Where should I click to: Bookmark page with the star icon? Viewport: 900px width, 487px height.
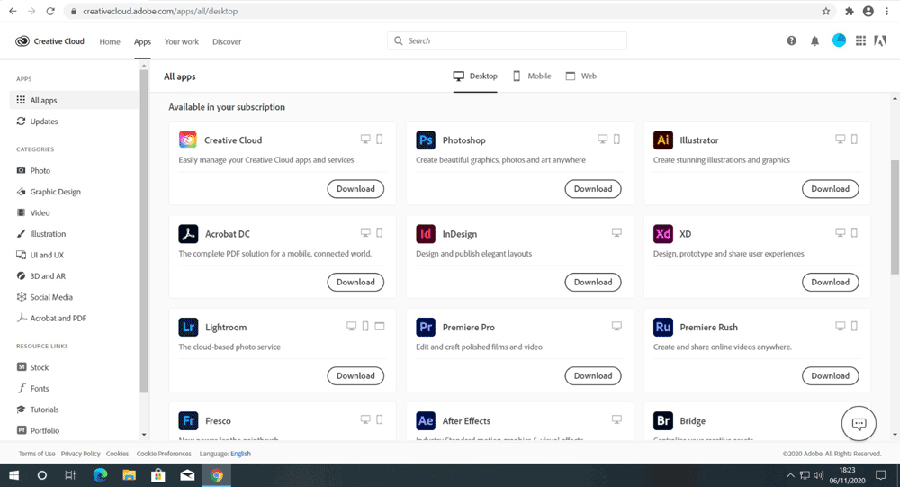tap(826, 11)
